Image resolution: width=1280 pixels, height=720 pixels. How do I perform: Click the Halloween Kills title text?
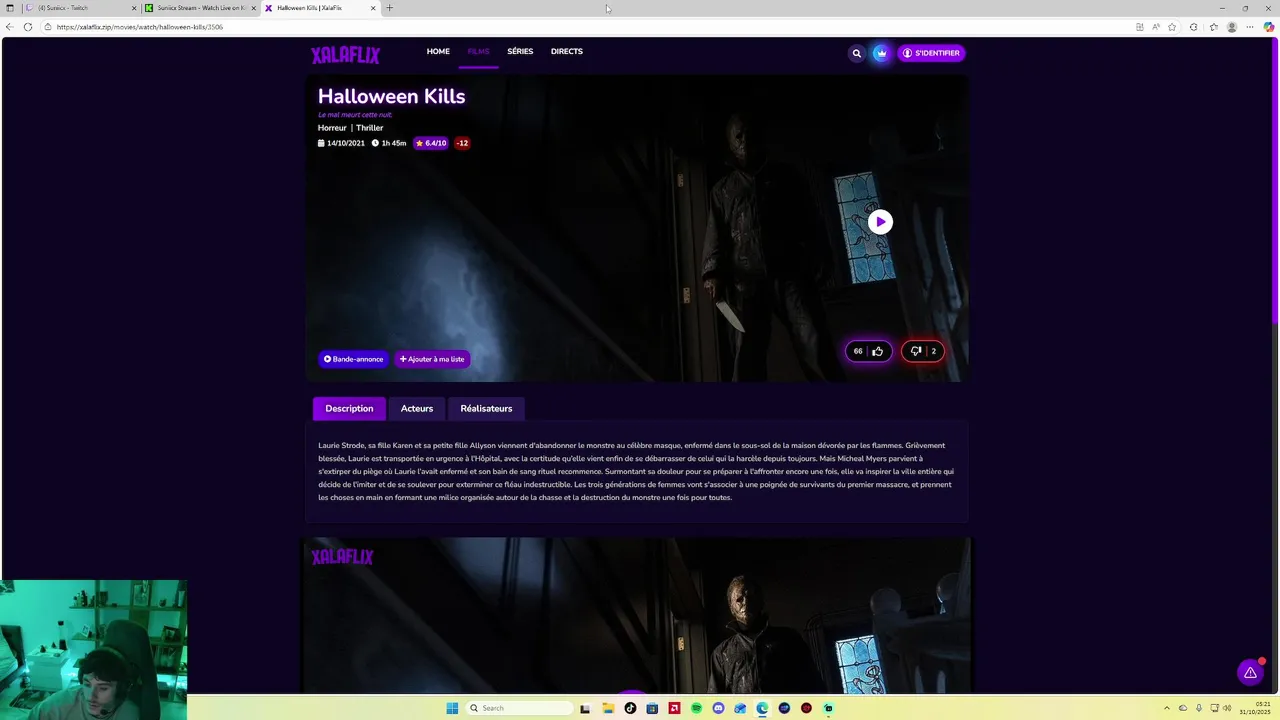pyautogui.click(x=392, y=96)
